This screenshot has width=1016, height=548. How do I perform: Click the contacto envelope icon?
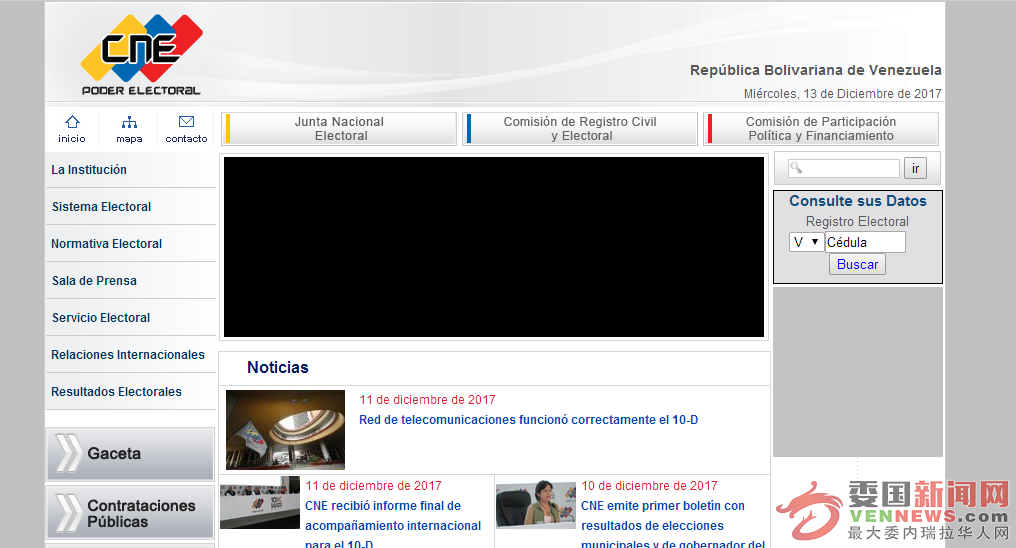coord(187,122)
